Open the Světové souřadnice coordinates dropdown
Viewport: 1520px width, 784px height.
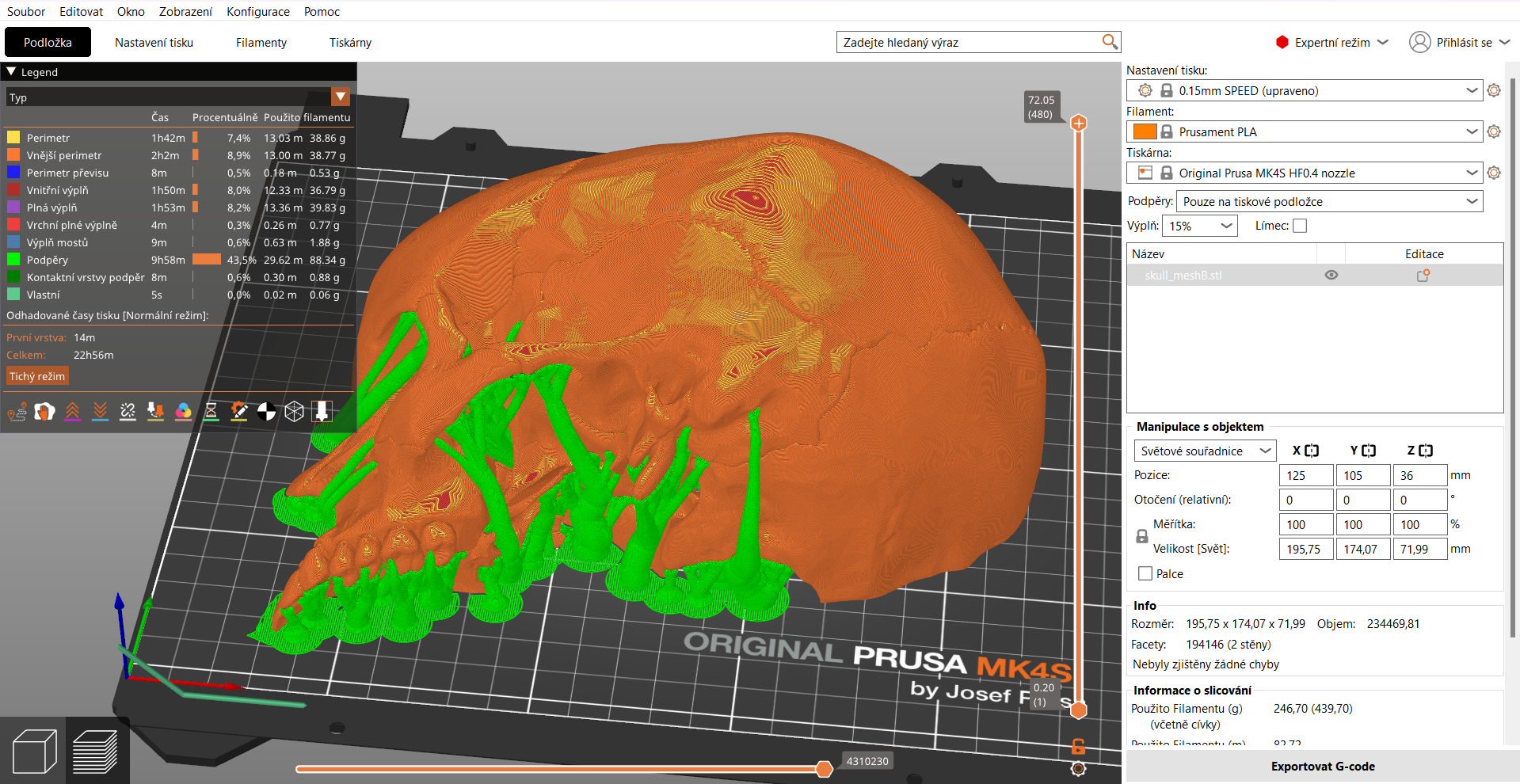click(1205, 451)
